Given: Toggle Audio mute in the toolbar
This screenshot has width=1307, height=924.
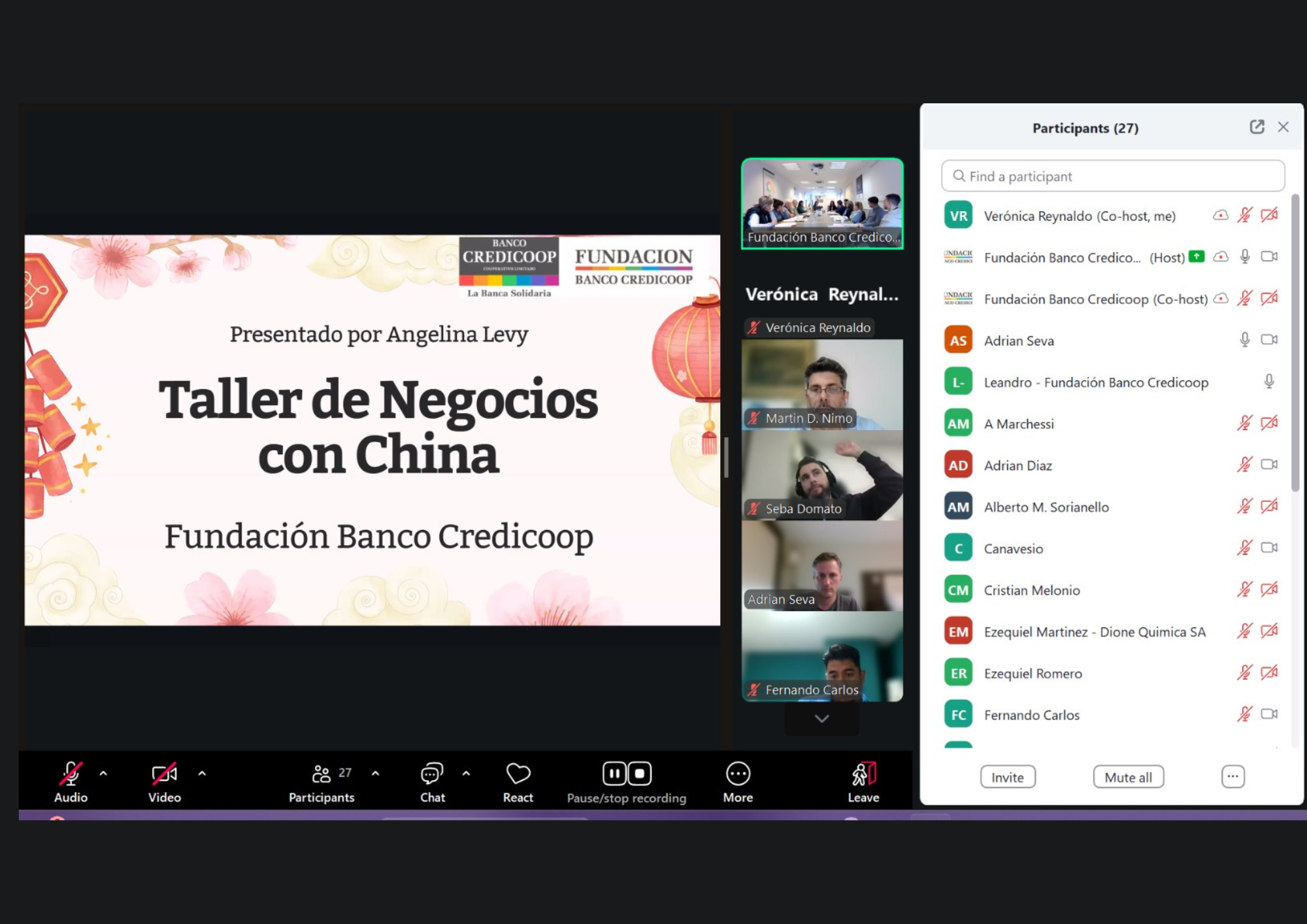Looking at the screenshot, I should pyautogui.click(x=71, y=774).
